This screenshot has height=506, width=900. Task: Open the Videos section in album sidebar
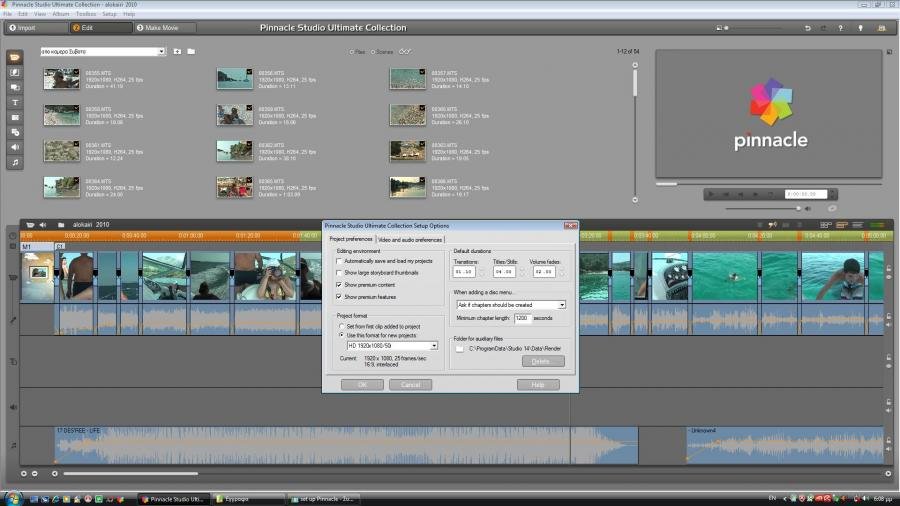pyautogui.click(x=15, y=57)
